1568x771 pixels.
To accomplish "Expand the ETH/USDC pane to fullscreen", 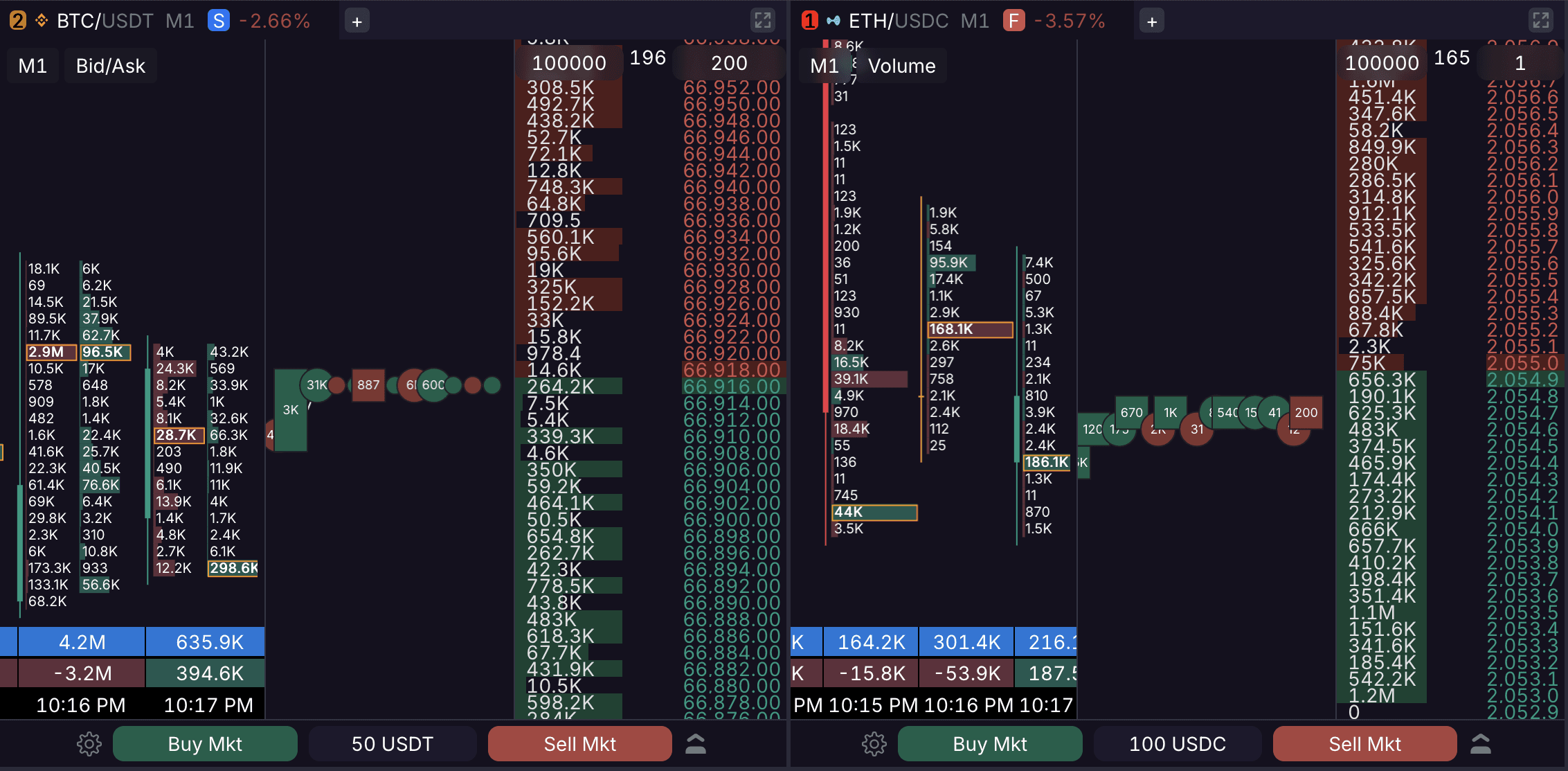I will point(1541,20).
